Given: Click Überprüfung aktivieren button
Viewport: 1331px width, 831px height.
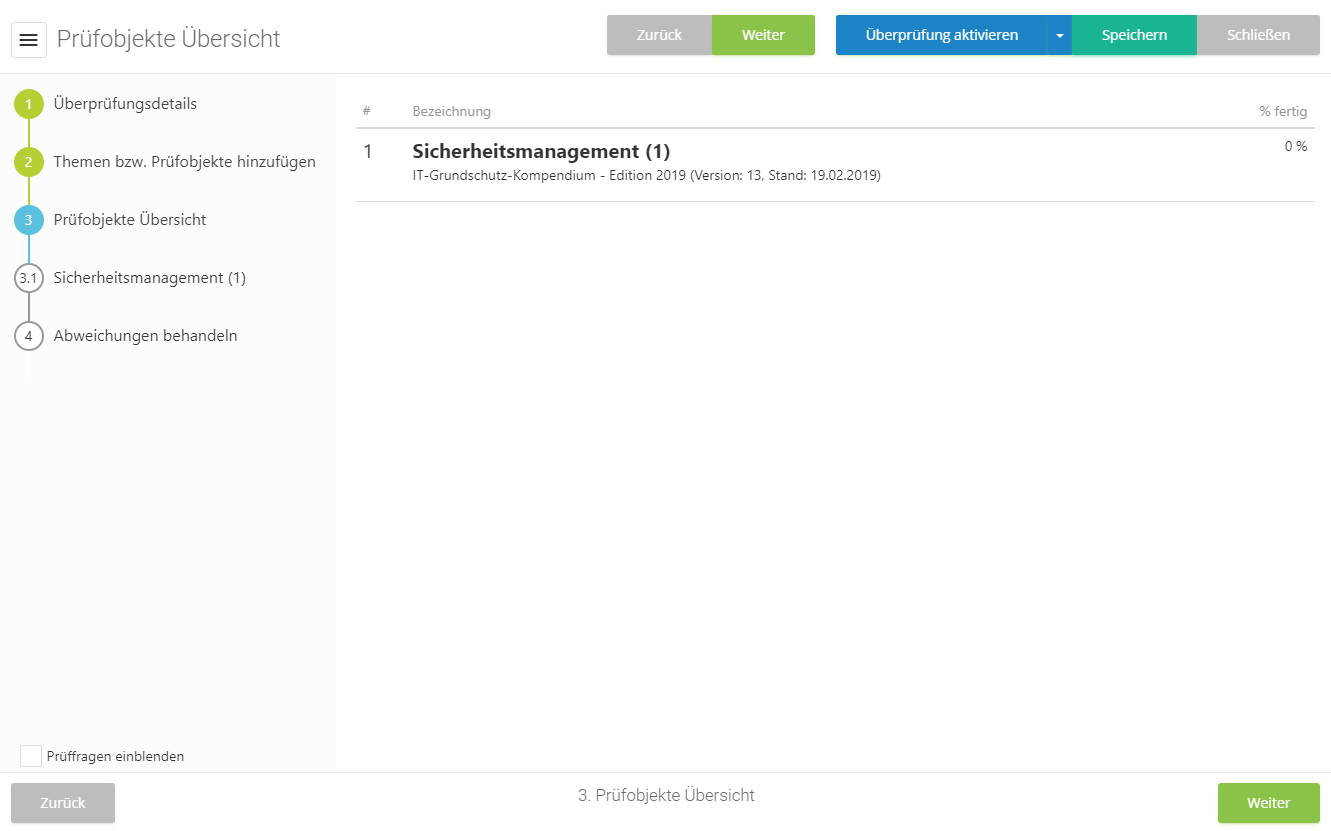Looking at the screenshot, I should pos(941,35).
